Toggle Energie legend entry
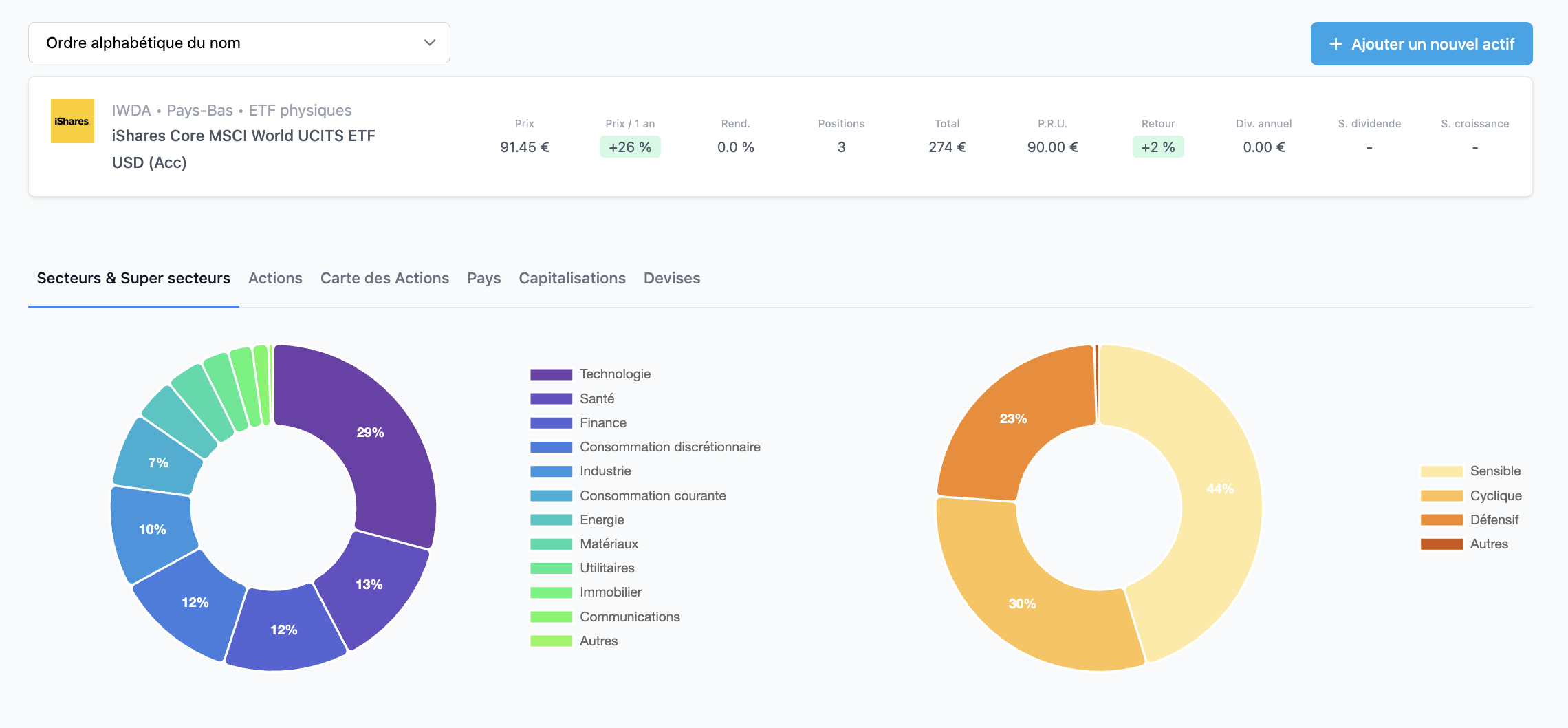Image resolution: width=1568 pixels, height=728 pixels. pyautogui.click(x=601, y=520)
